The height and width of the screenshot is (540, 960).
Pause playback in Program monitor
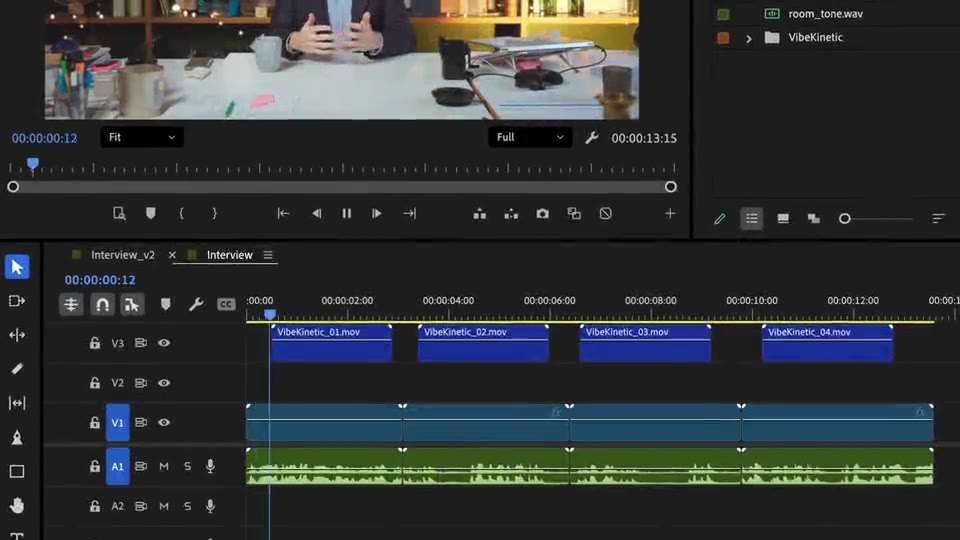click(347, 213)
